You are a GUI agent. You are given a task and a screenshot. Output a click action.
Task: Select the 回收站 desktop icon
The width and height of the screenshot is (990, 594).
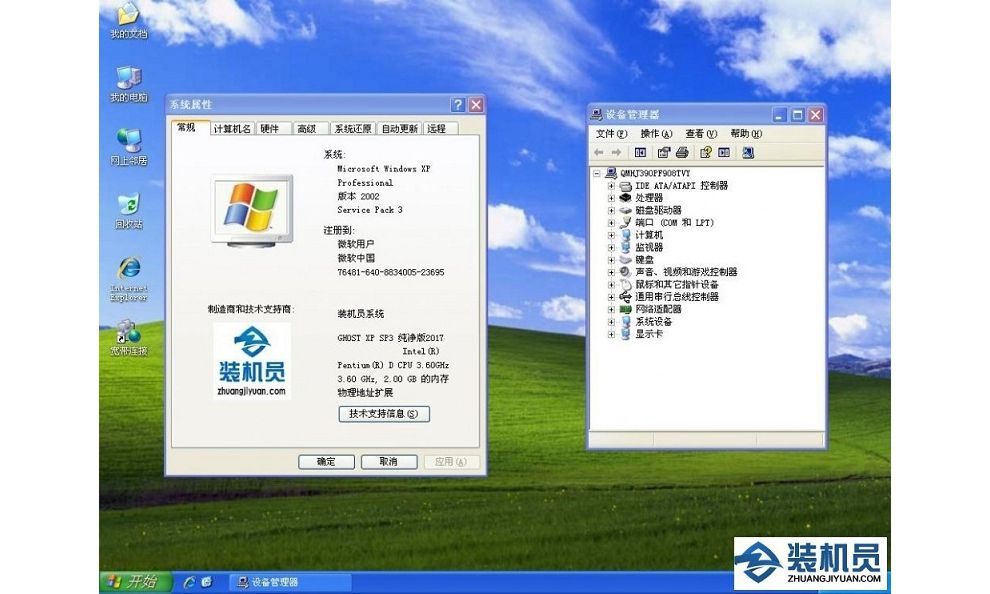click(128, 209)
